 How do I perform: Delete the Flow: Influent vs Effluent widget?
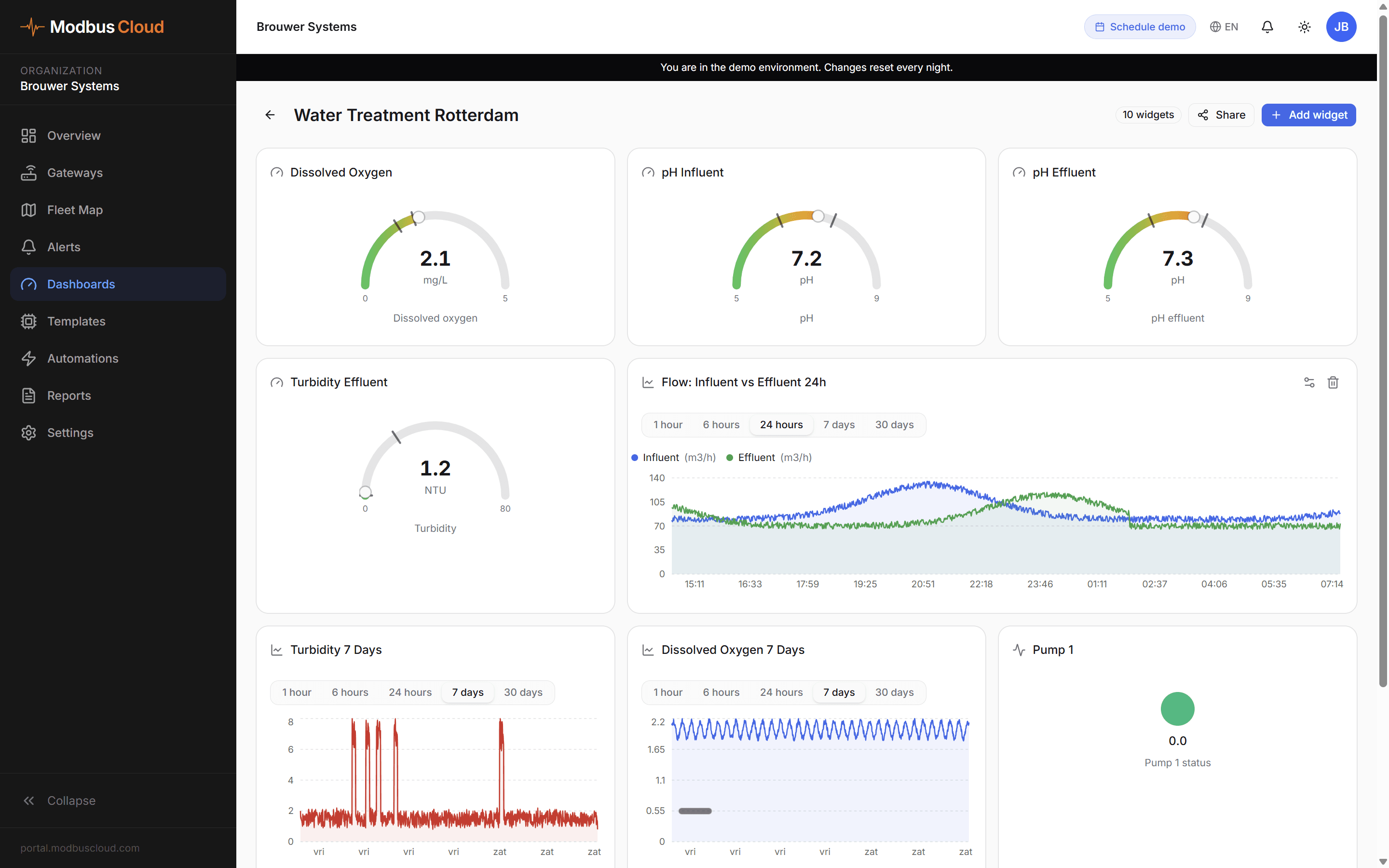tap(1334, 382)
